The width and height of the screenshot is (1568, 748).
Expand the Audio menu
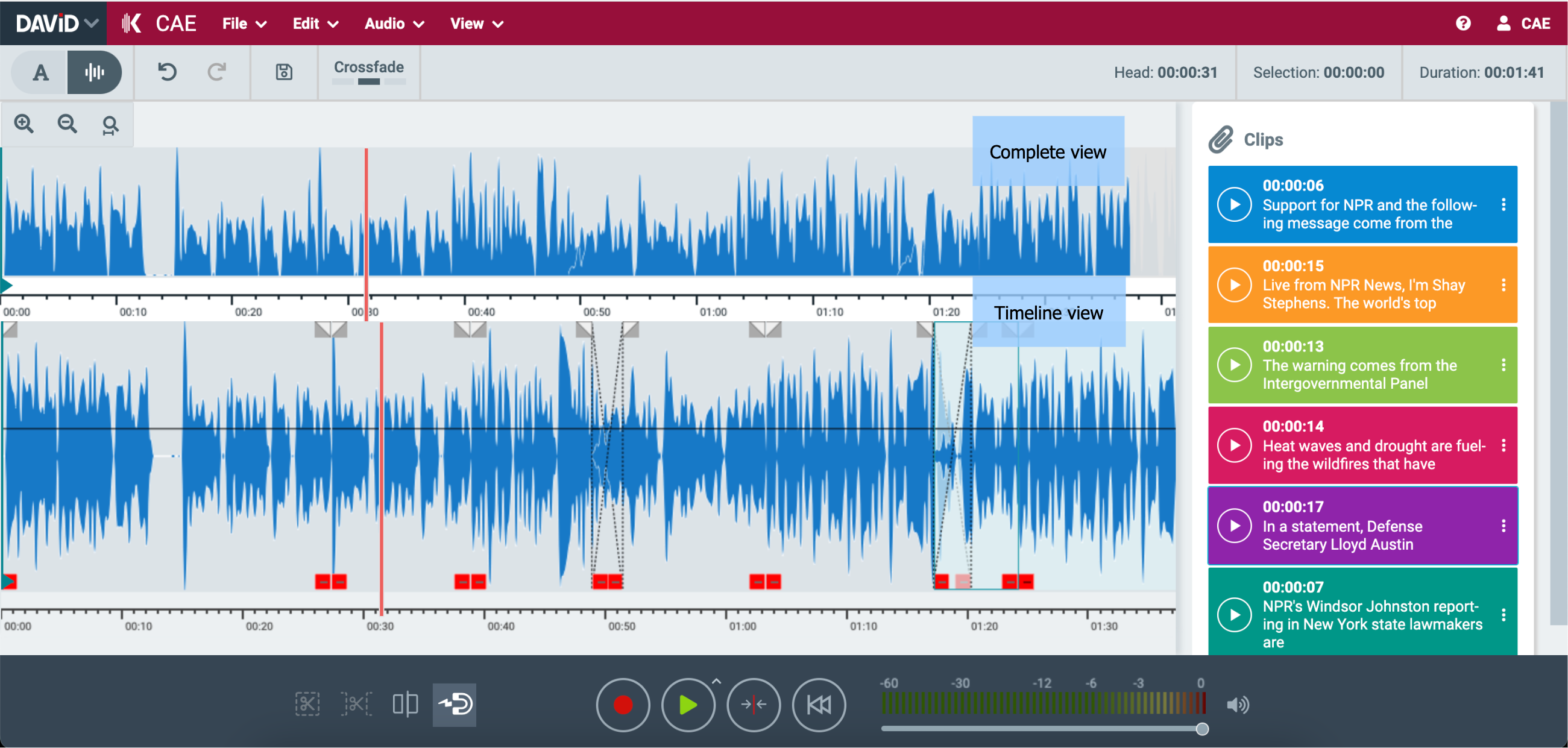tap(393, 24)
